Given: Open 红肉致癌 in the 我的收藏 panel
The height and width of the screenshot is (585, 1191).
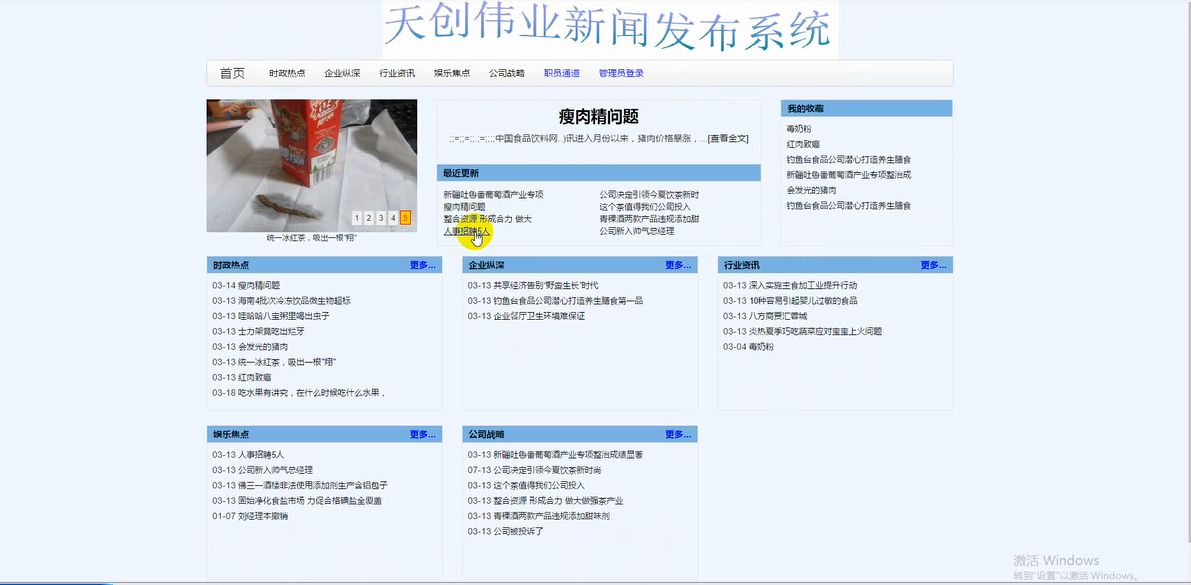Looking at the screenshot, I should tap(804, 144).
